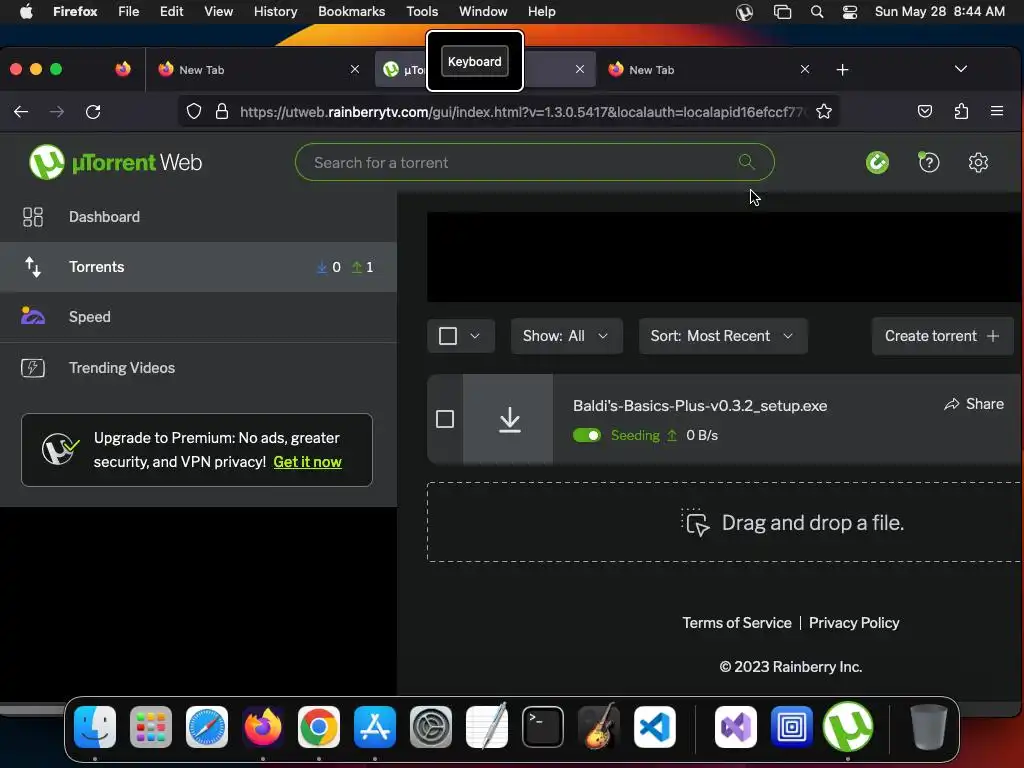The image size is (1024, 768).
Task: Click the Search for a torrent field
Action: tap(534, 162)
